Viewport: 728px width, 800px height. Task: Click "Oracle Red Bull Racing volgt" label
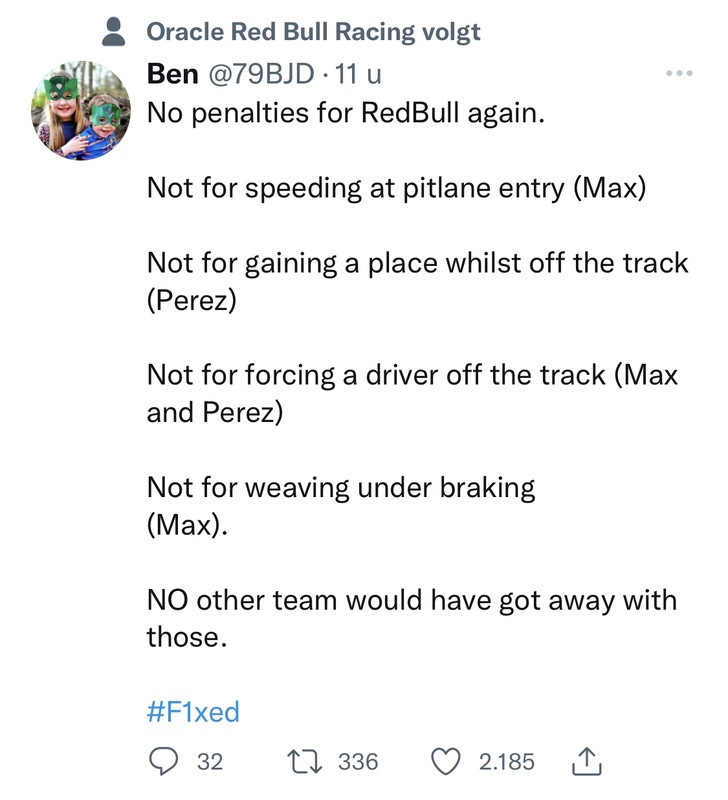(313, 32)
